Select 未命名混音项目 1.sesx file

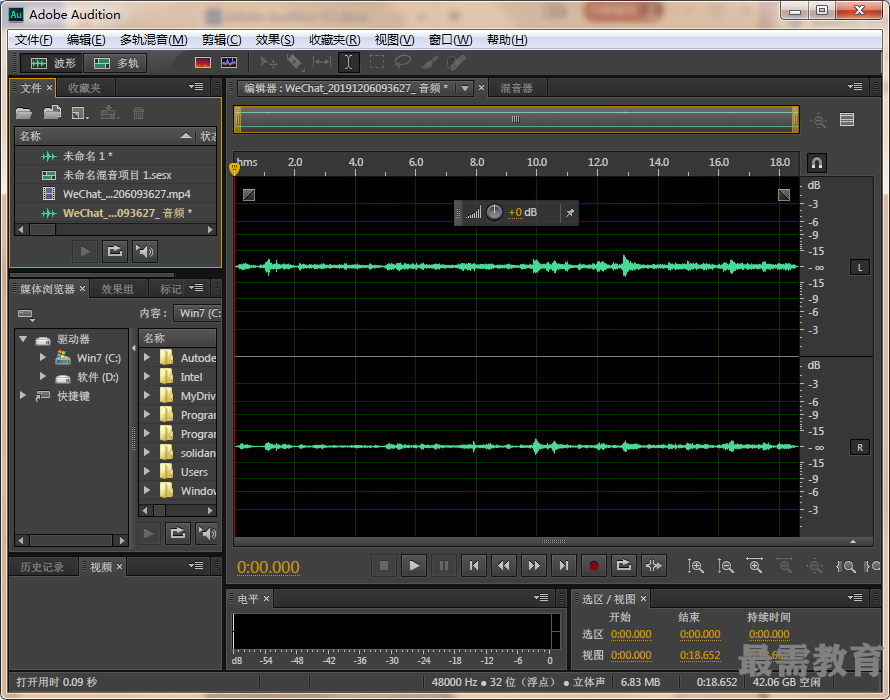point(115,175)
